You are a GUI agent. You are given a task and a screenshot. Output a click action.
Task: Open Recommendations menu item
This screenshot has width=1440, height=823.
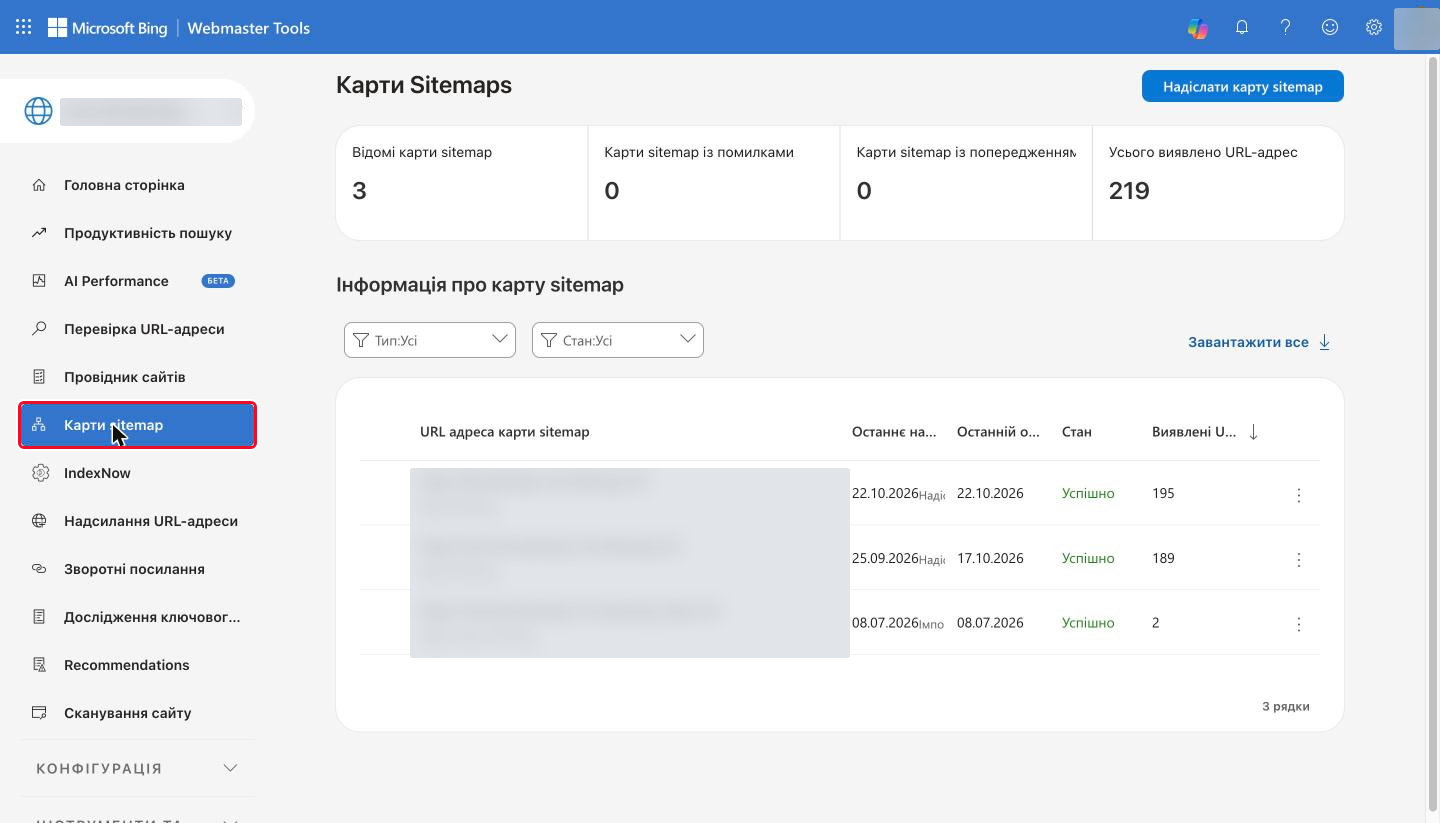point(137,665)
